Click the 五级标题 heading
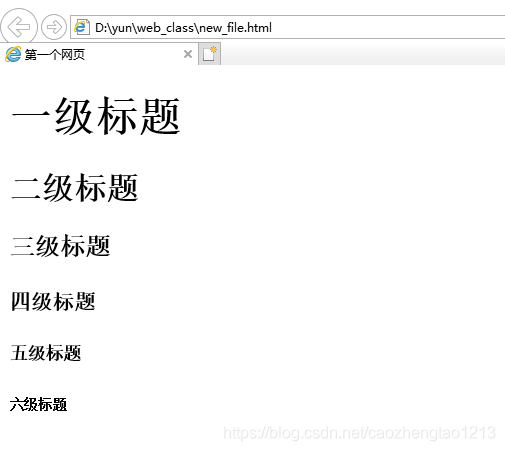This screenshot has height=451, width=505. [x=46, y=353]
